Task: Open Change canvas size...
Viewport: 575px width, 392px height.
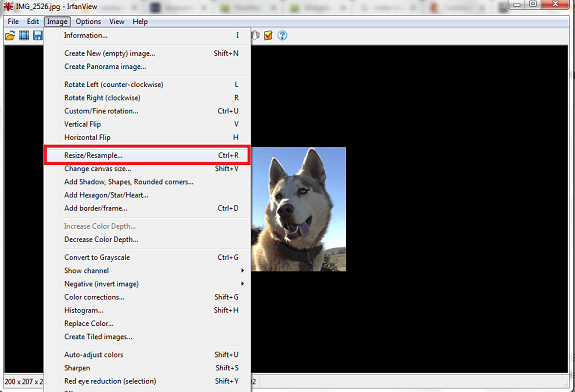Action: pos(147,169)
